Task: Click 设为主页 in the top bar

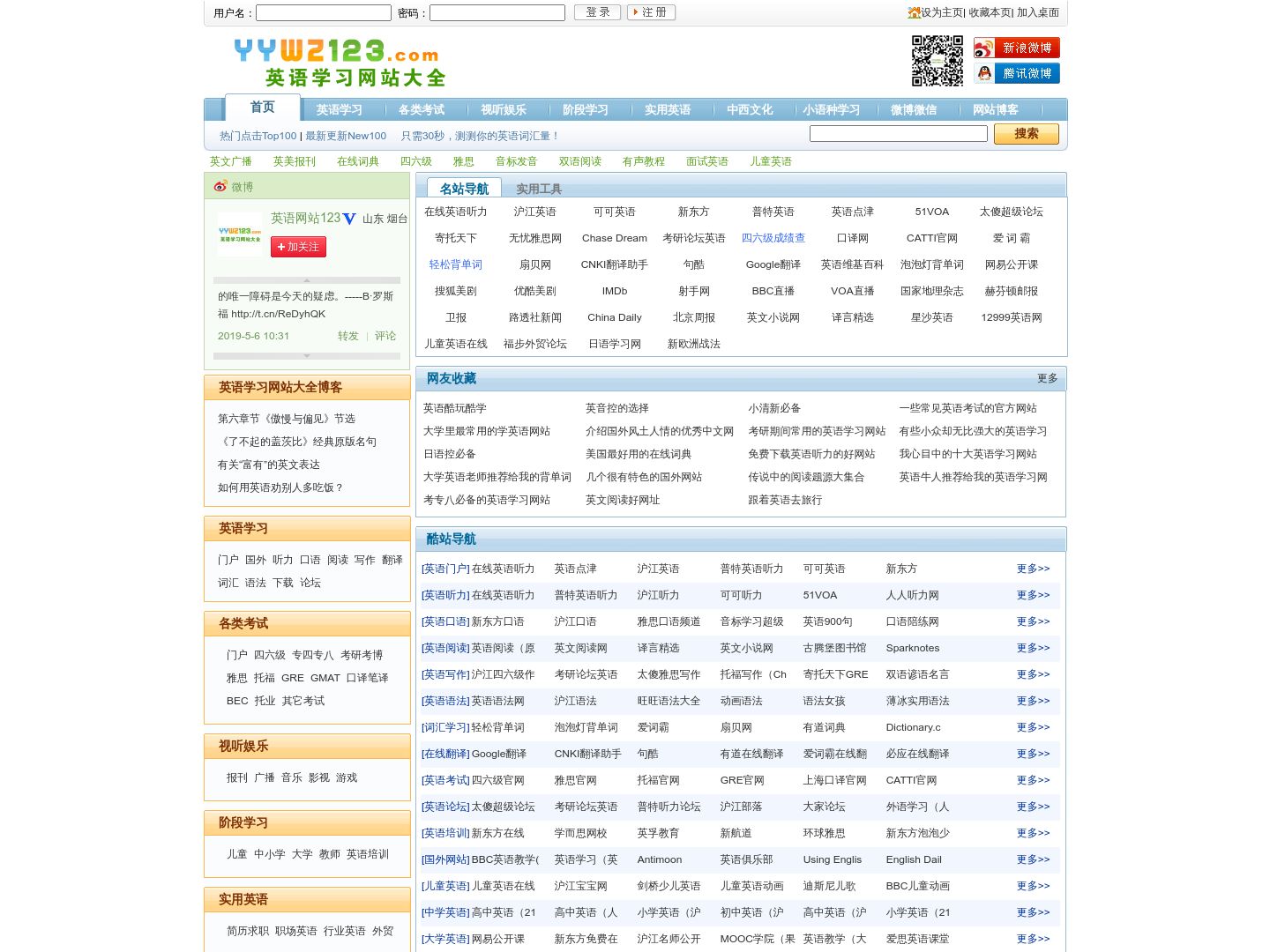Action: [x=942, y=12]
